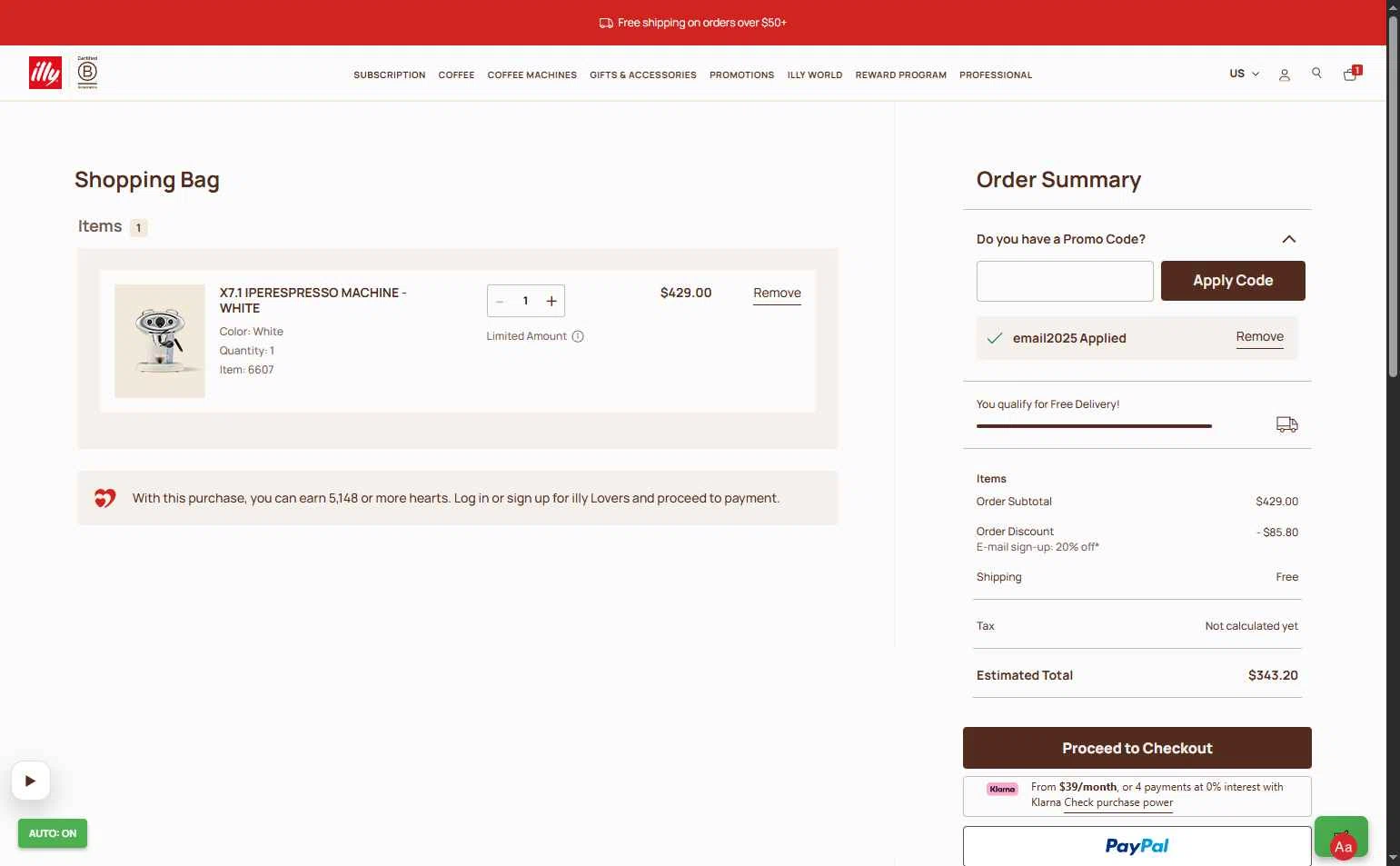
Task: Click the Apply Code button
Action: pos(1233,281)
